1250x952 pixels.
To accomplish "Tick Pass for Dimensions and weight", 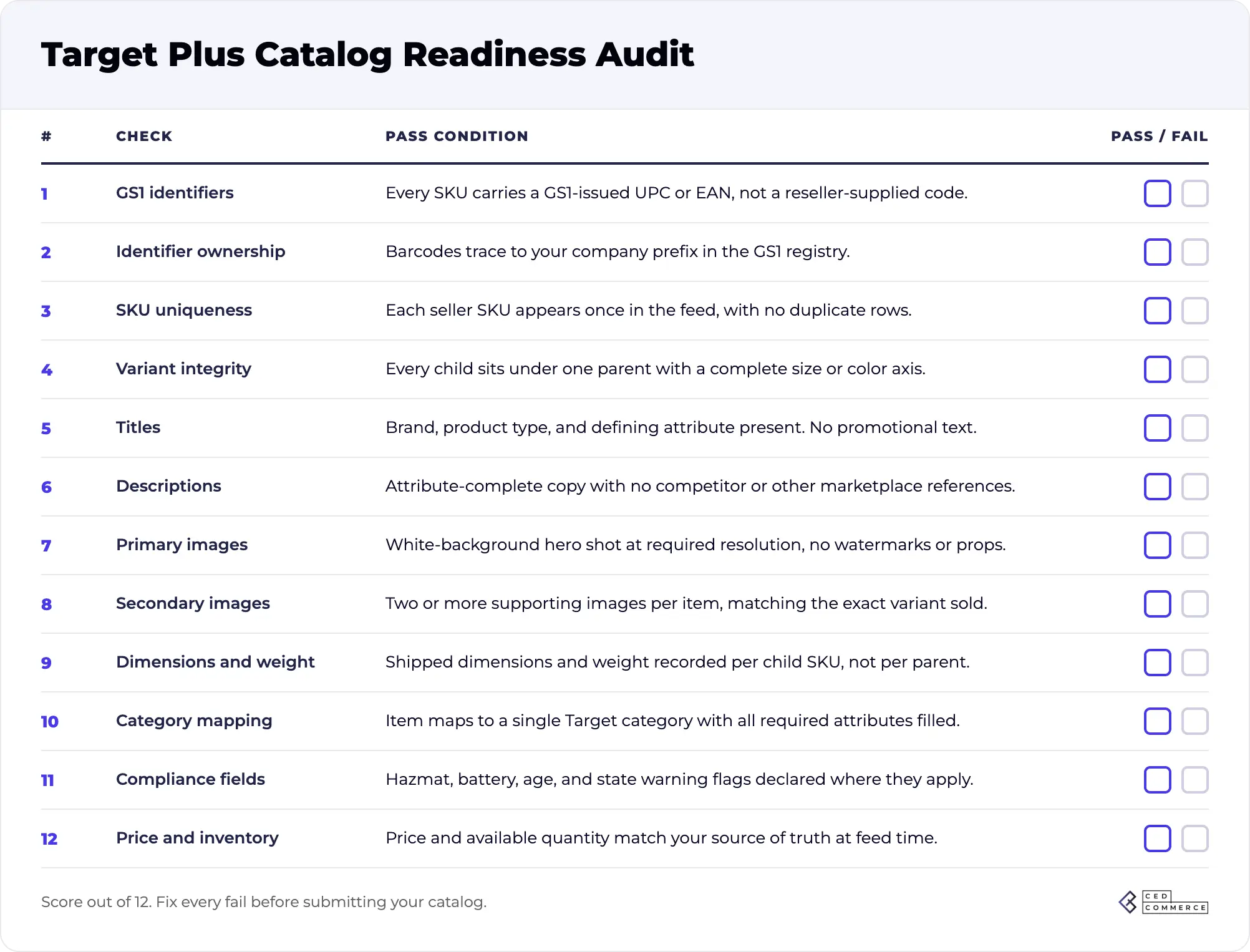I will [1158, 663].
